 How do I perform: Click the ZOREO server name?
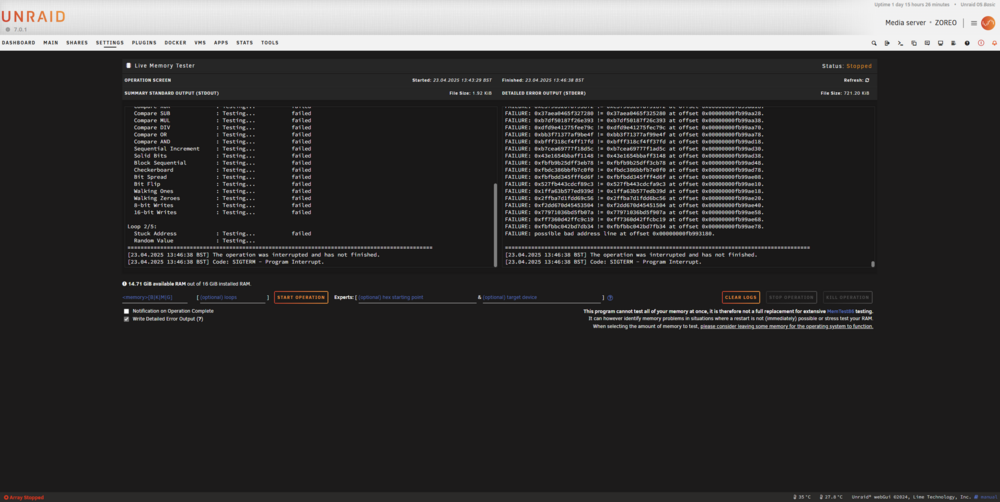click(x=946, y=23)
